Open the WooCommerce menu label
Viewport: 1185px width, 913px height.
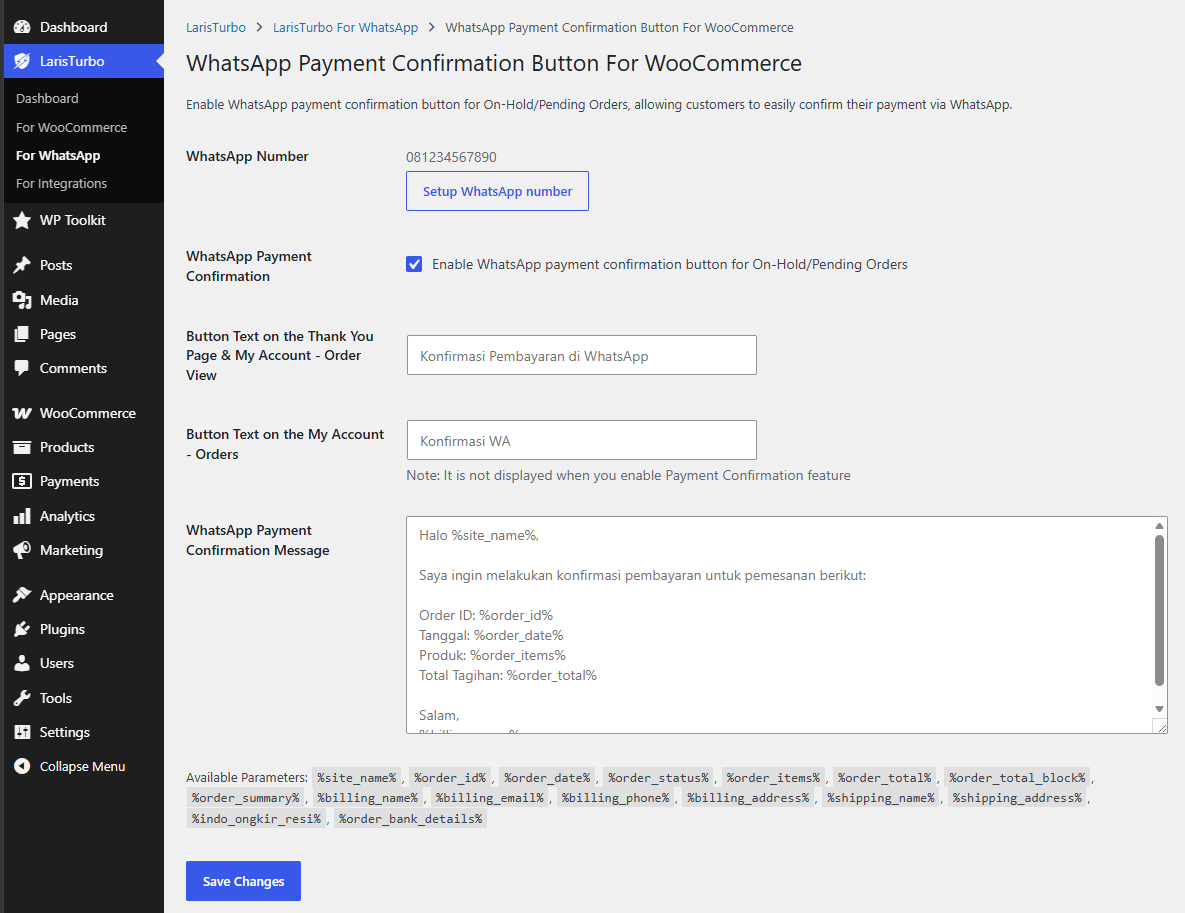88,413
